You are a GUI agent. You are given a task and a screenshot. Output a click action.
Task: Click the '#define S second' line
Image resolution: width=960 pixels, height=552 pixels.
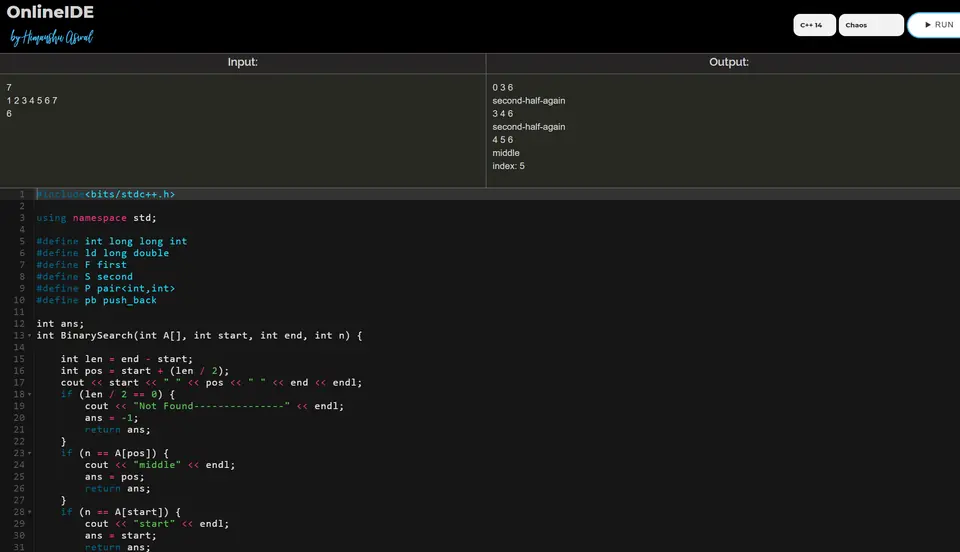84,277
